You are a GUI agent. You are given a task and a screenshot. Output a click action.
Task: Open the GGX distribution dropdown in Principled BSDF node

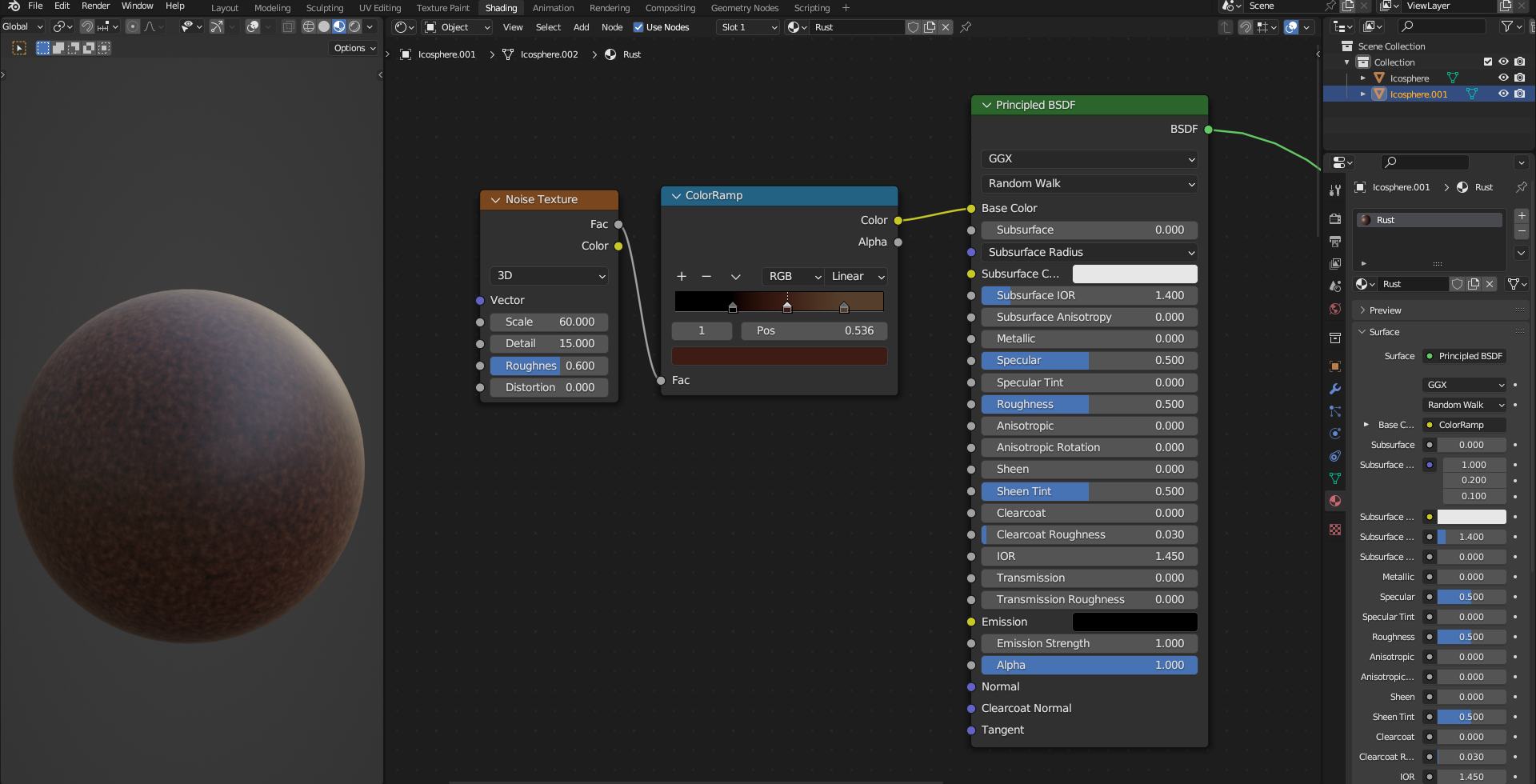tap(1089, 158)
